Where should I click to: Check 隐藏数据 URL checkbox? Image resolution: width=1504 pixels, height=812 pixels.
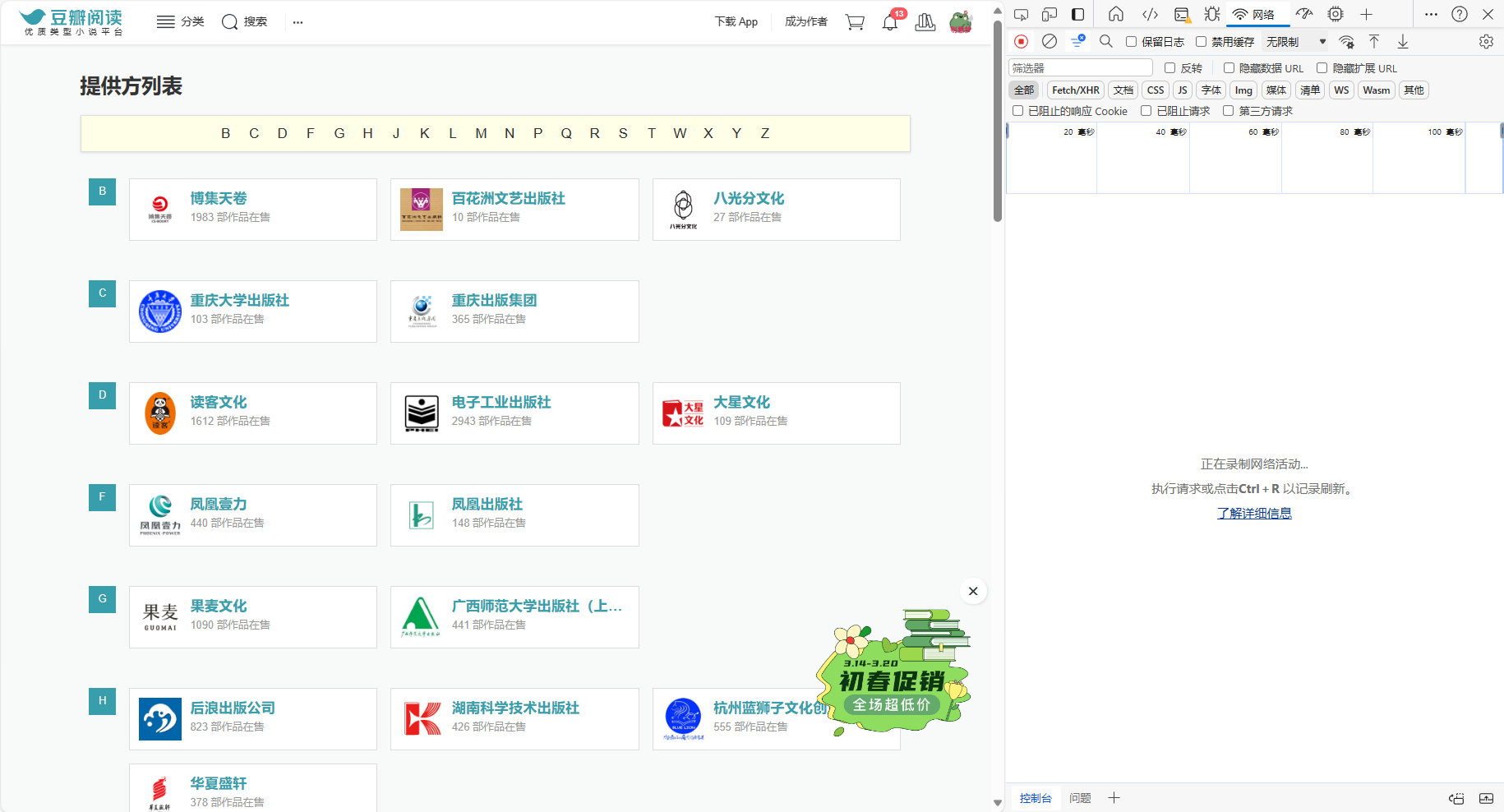1229,68
